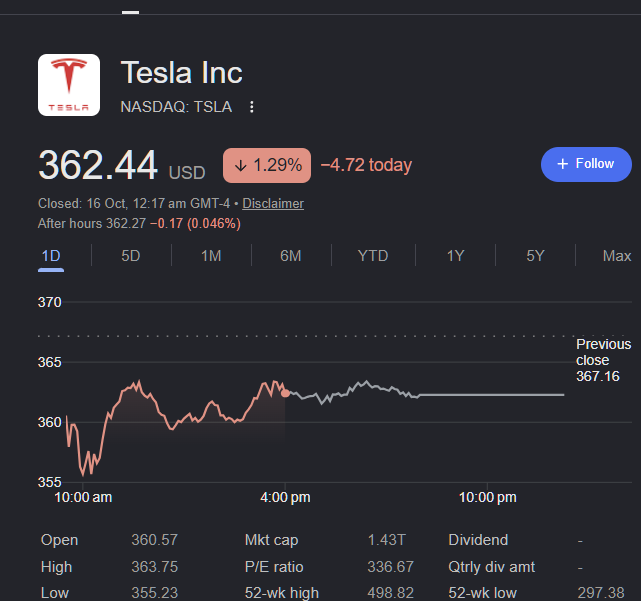Select the 1D chart range tab
Image resolution: width=641 pixels, height=601 pixels.
51,256
